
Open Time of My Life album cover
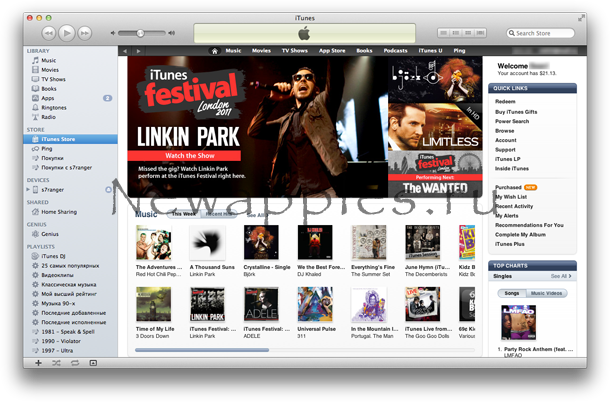(x=154, y=304)
